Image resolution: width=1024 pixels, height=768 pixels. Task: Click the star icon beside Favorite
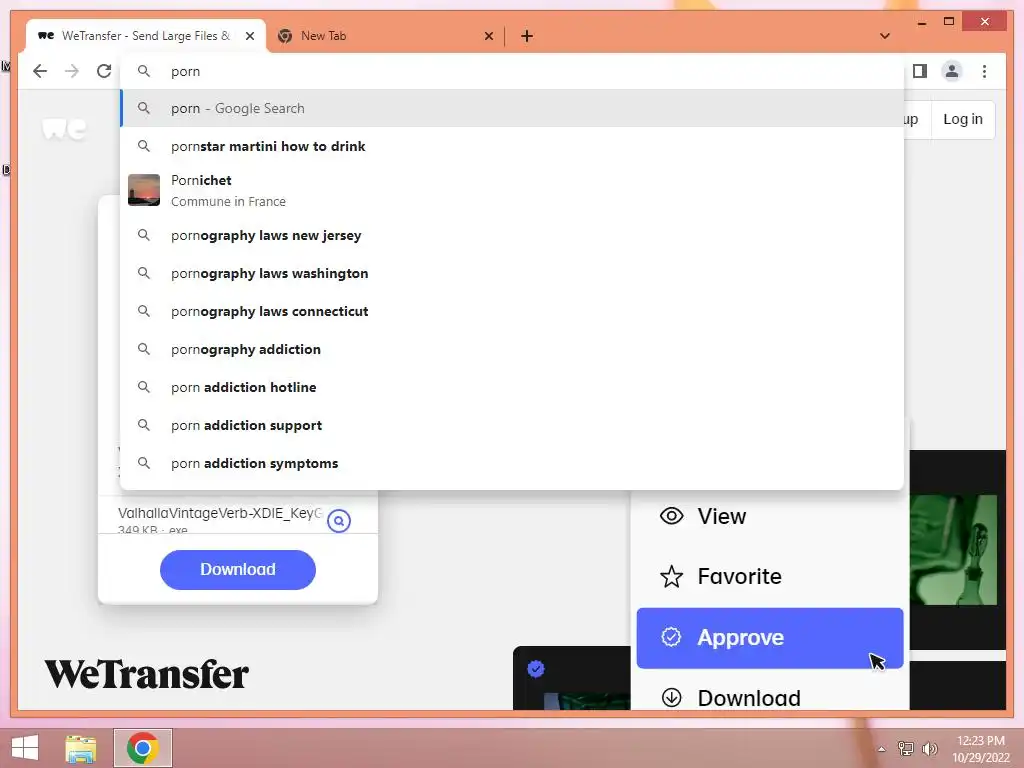pos(671,577)
